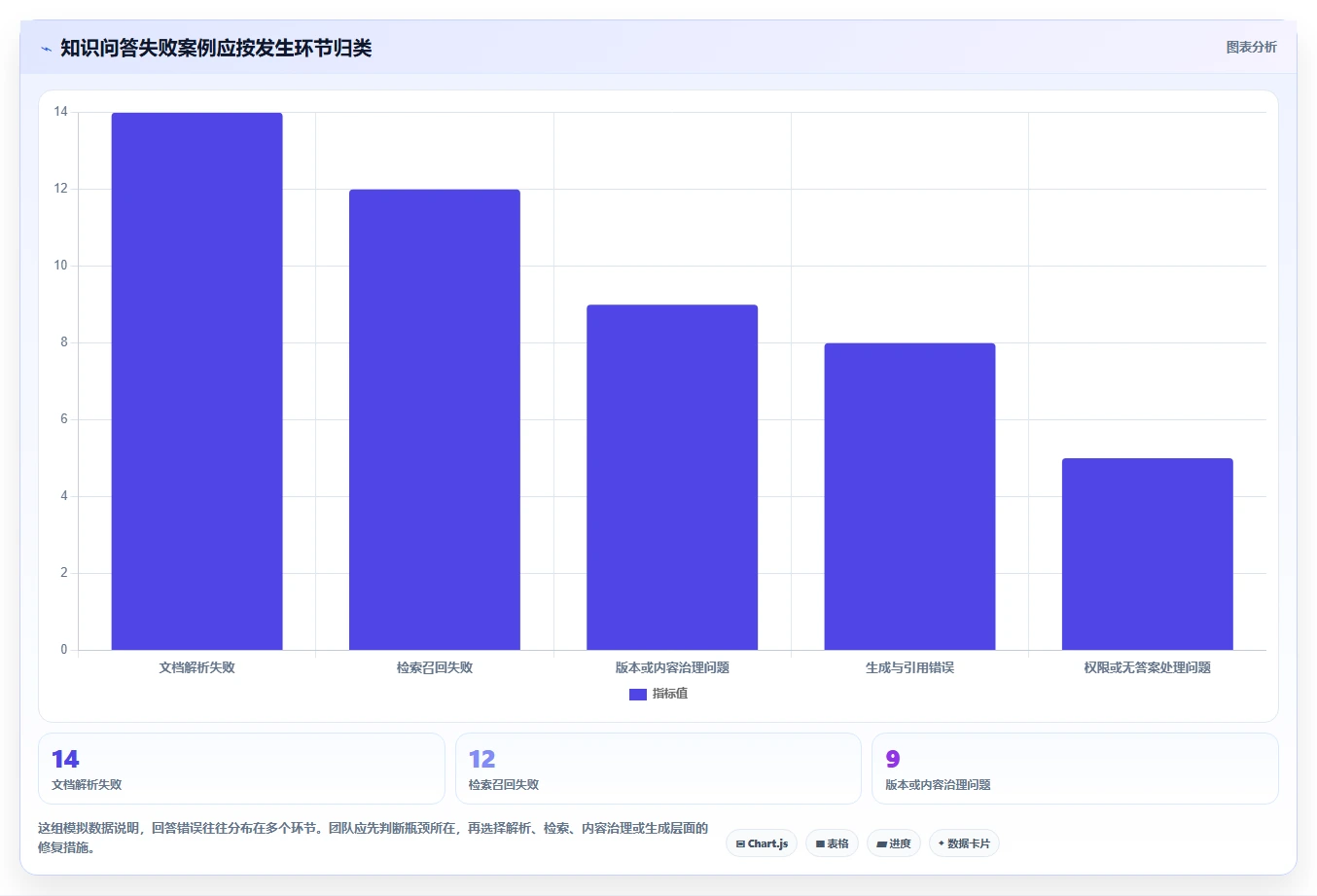
Task: Click the 数据卡片 tag chip
Action: (964, 843)
